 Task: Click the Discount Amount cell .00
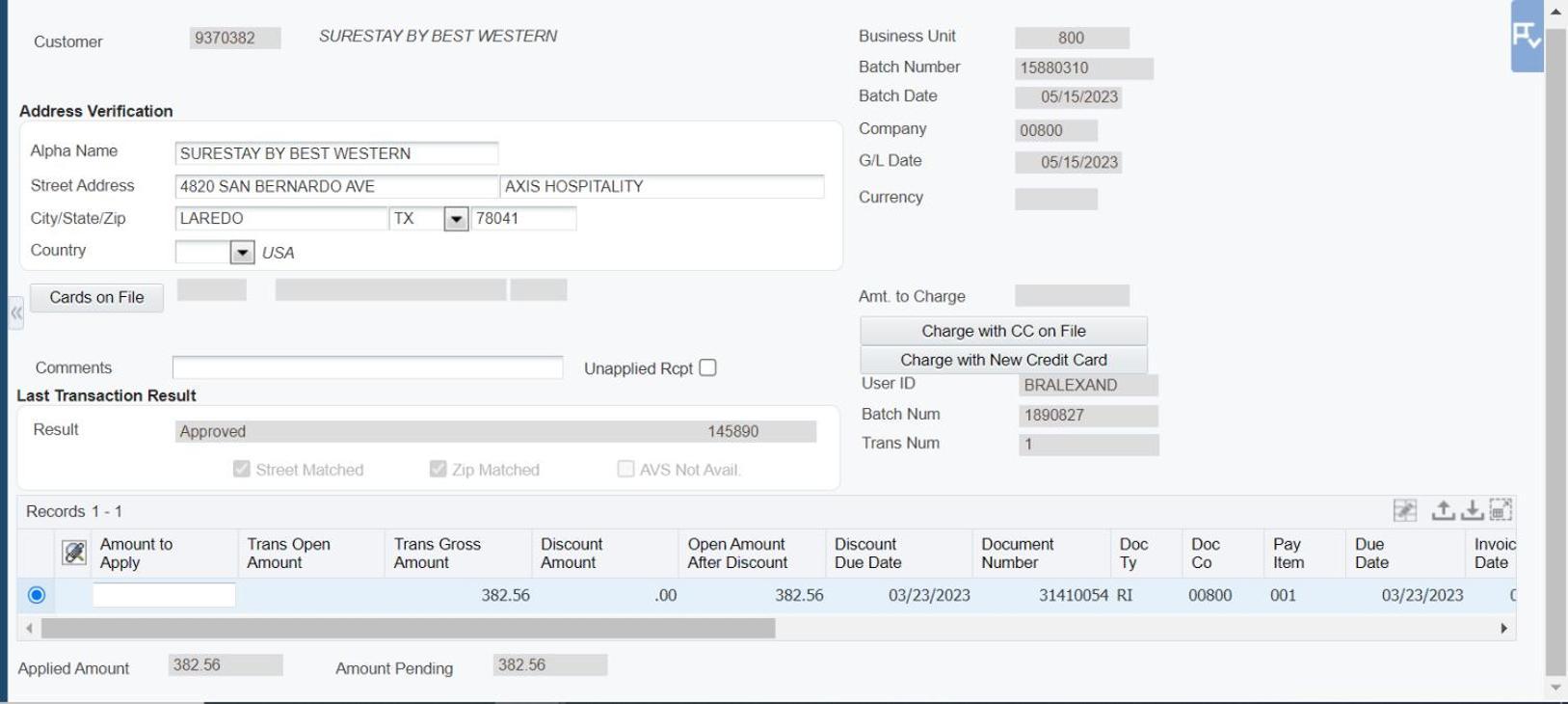[665, 595]
